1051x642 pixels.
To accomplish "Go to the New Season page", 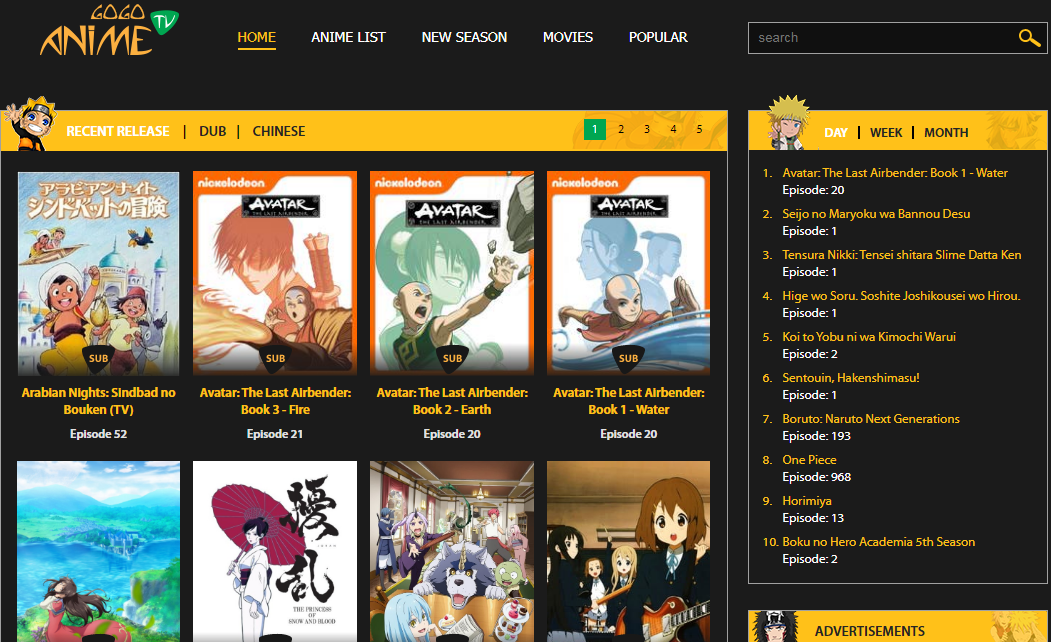I will pos(464,37).
